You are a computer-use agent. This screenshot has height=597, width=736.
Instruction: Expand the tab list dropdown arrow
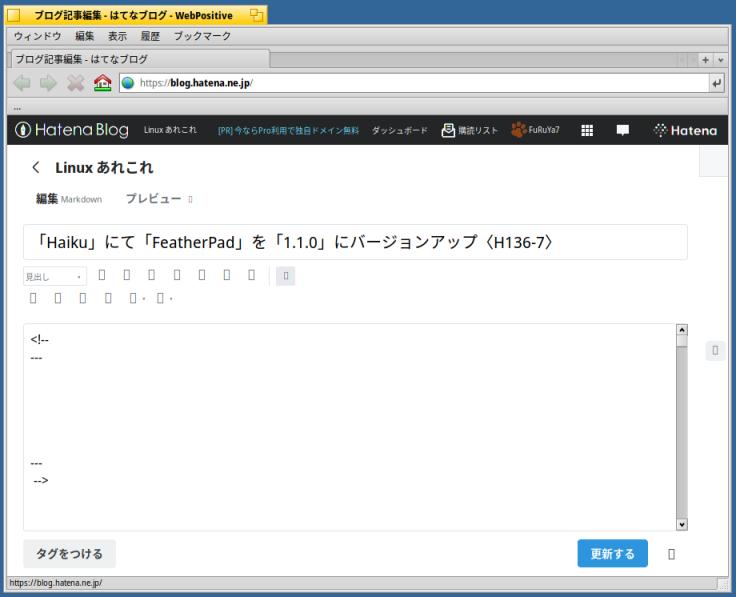click(720, 60)
